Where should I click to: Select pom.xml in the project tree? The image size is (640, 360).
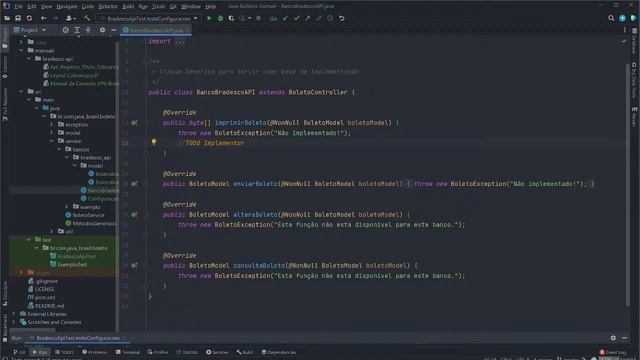coord(41,297)
